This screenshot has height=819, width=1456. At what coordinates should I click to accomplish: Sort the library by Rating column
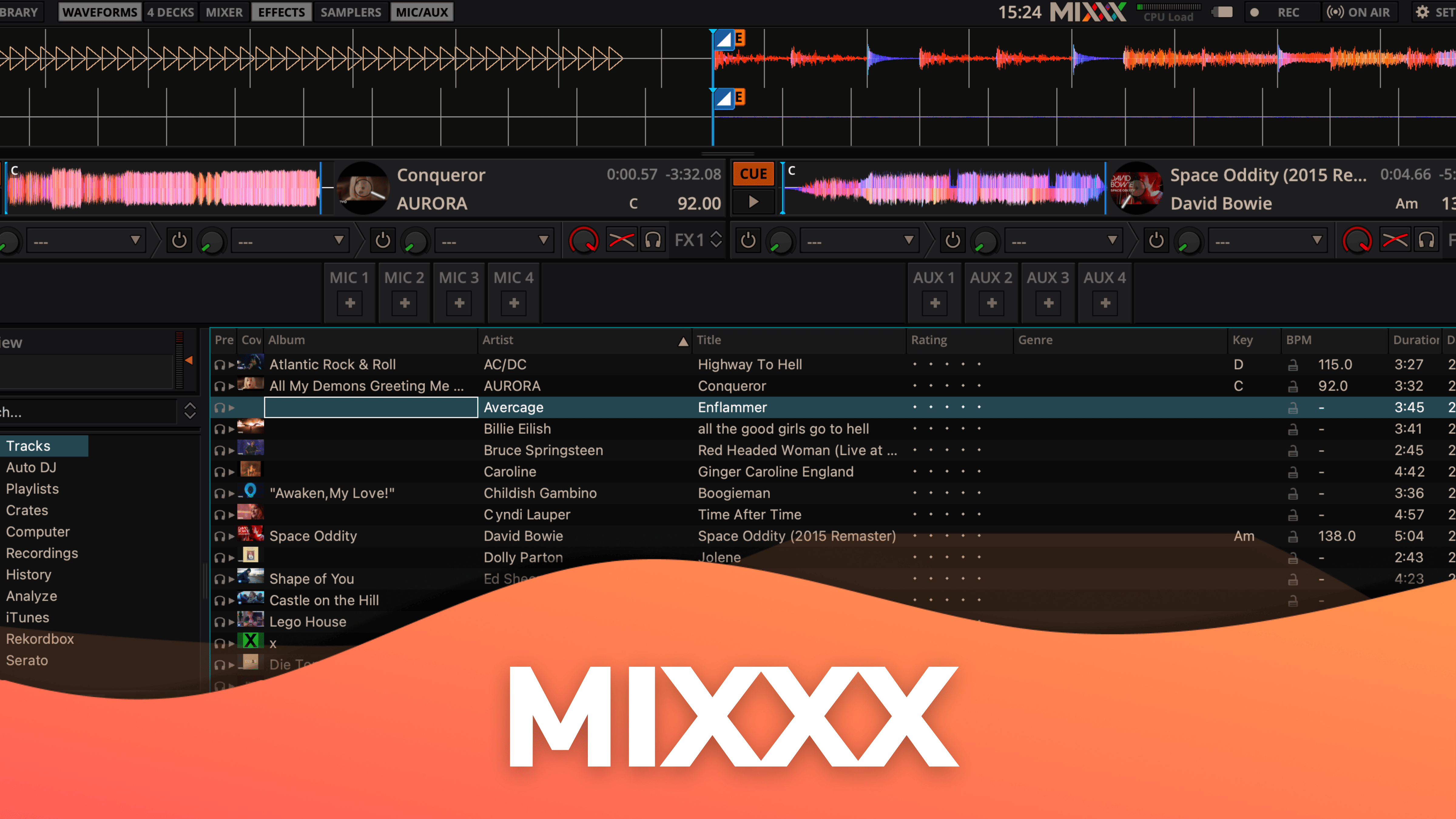(x=960, y=340)
